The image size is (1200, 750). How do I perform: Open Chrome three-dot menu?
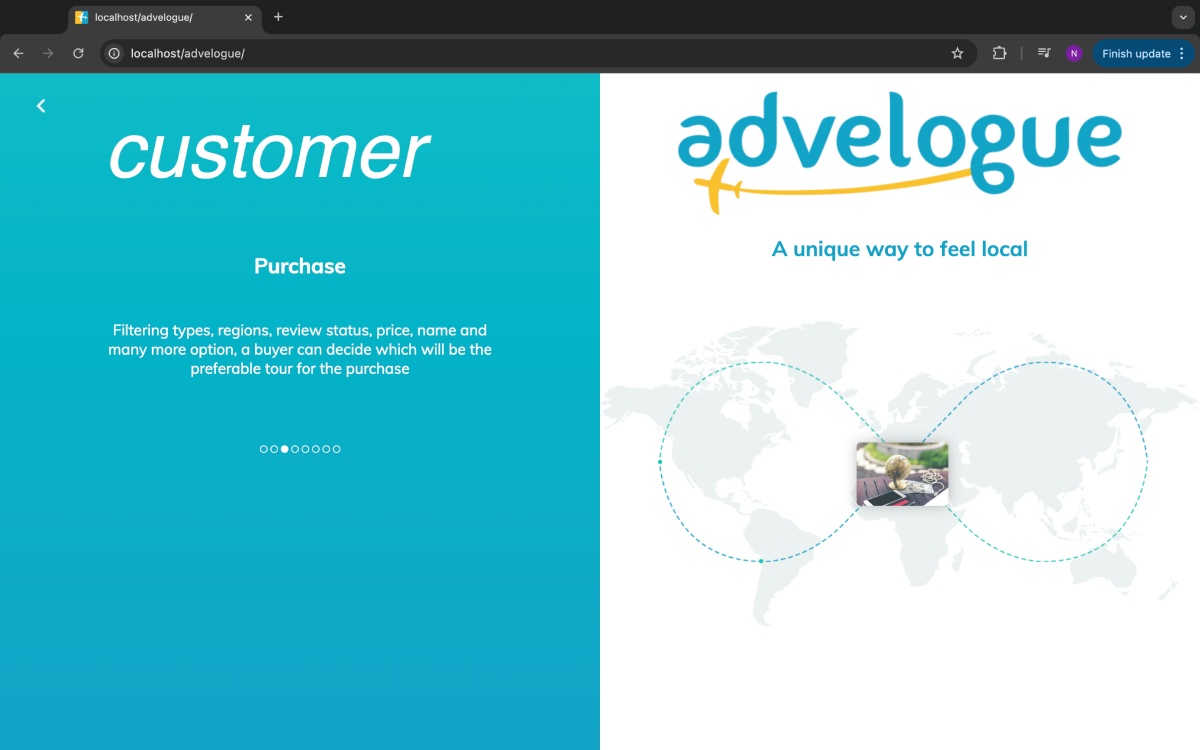point(1182,53)
